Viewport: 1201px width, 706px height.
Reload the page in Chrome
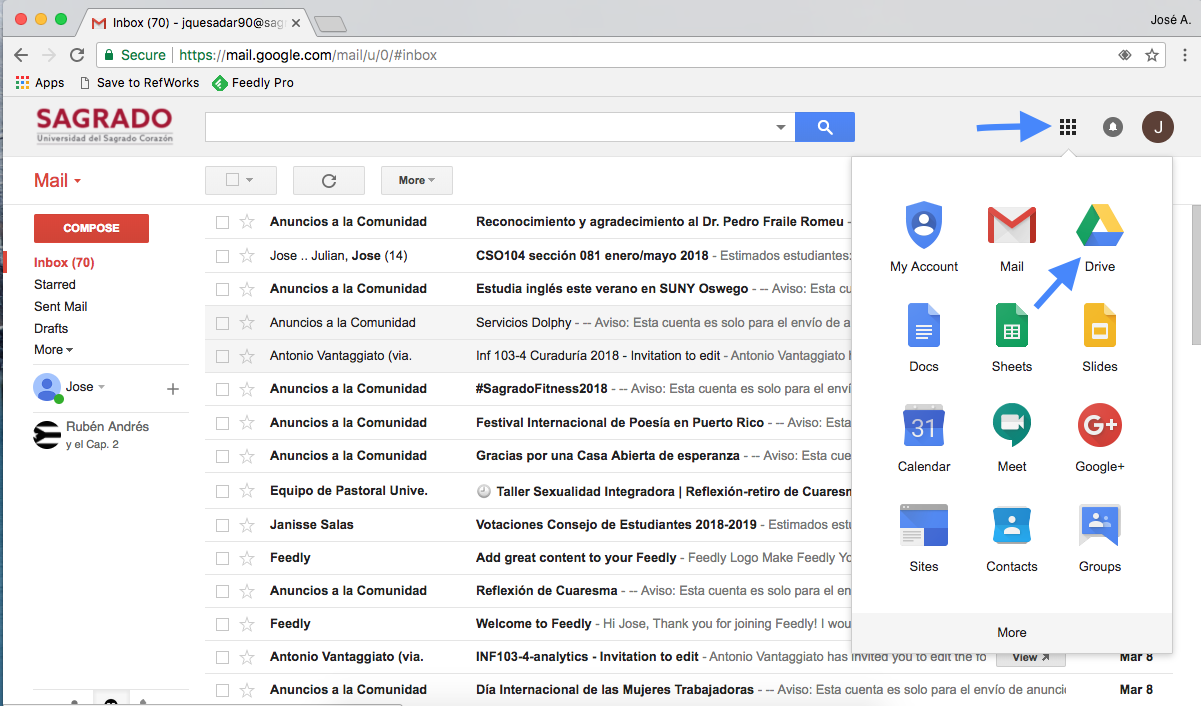point(77,55)
